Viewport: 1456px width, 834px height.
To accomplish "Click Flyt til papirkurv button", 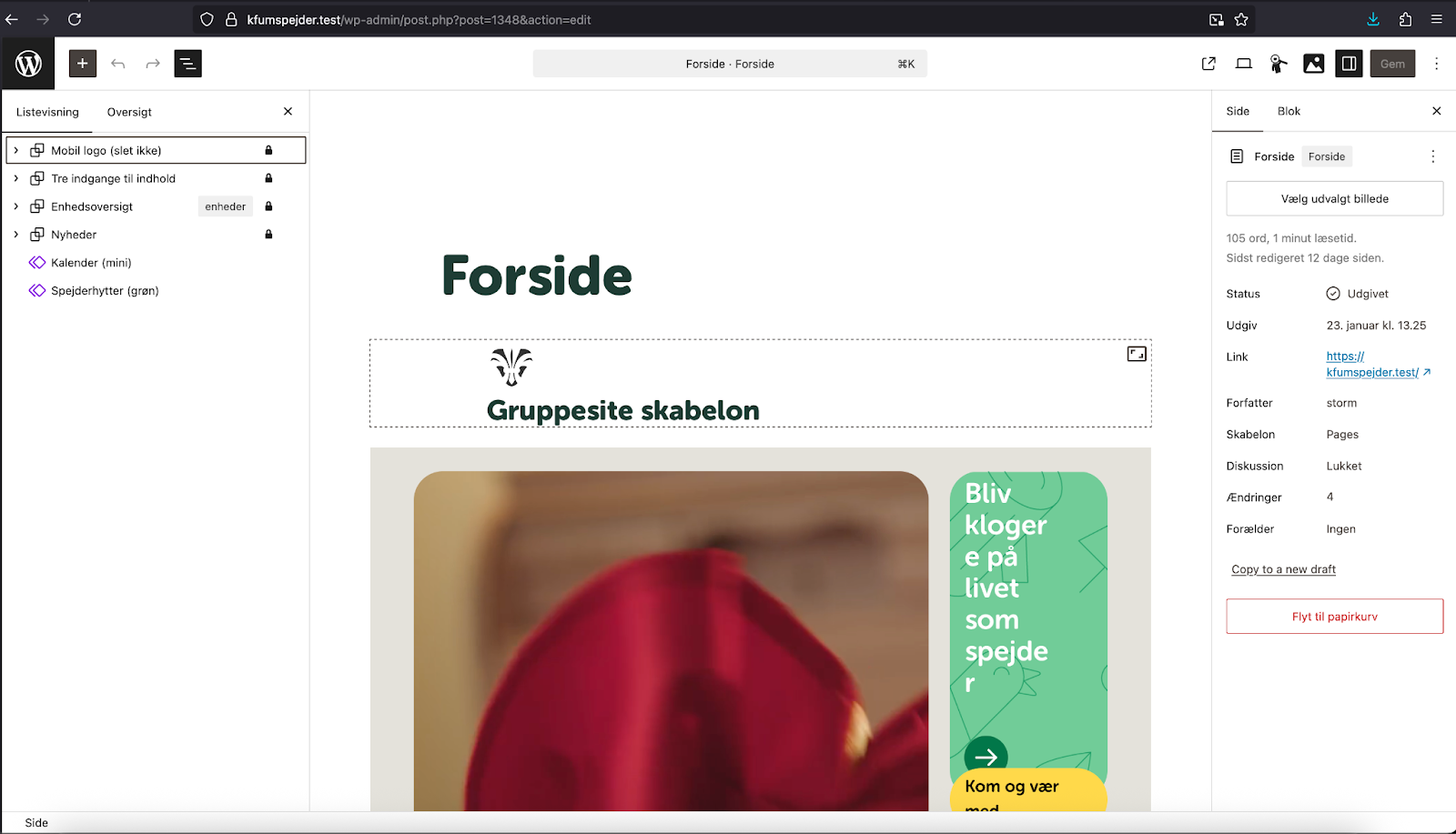I will 1334,616.
